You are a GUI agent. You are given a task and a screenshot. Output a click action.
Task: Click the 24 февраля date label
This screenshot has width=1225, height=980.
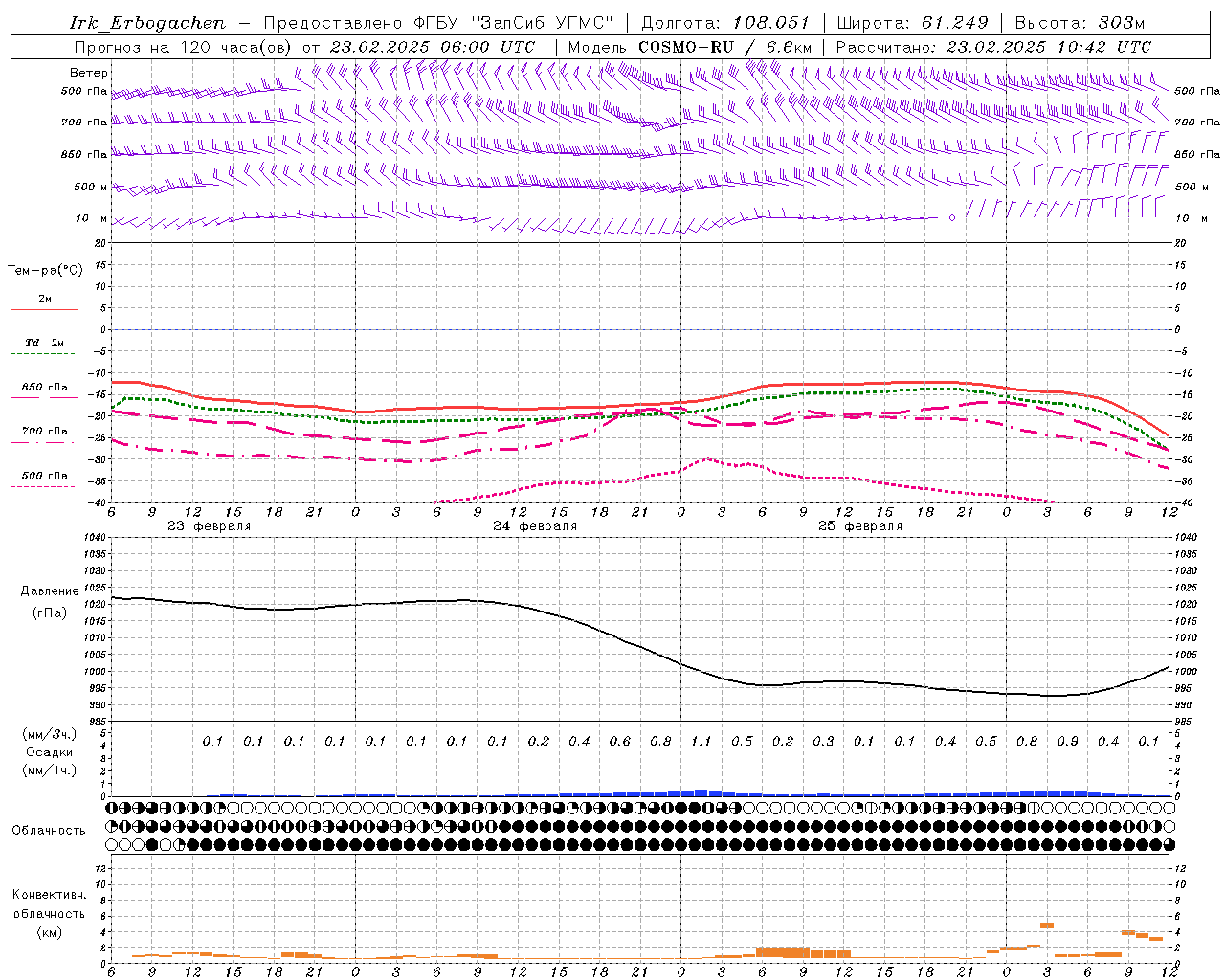[535, 526]
